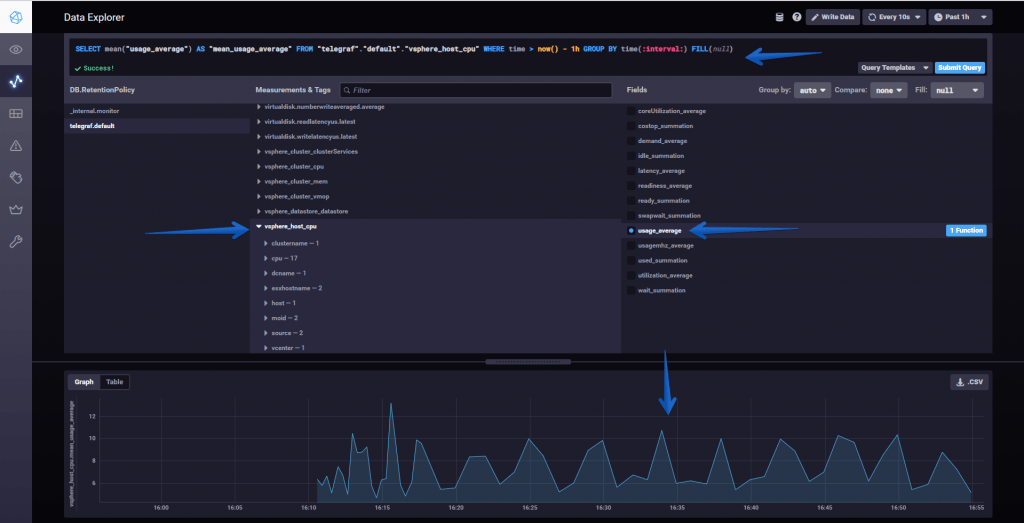This screenshot has height=523, width=1024.
Task: Click the Measurements Filter search field
Action: (x=475, y=90)
